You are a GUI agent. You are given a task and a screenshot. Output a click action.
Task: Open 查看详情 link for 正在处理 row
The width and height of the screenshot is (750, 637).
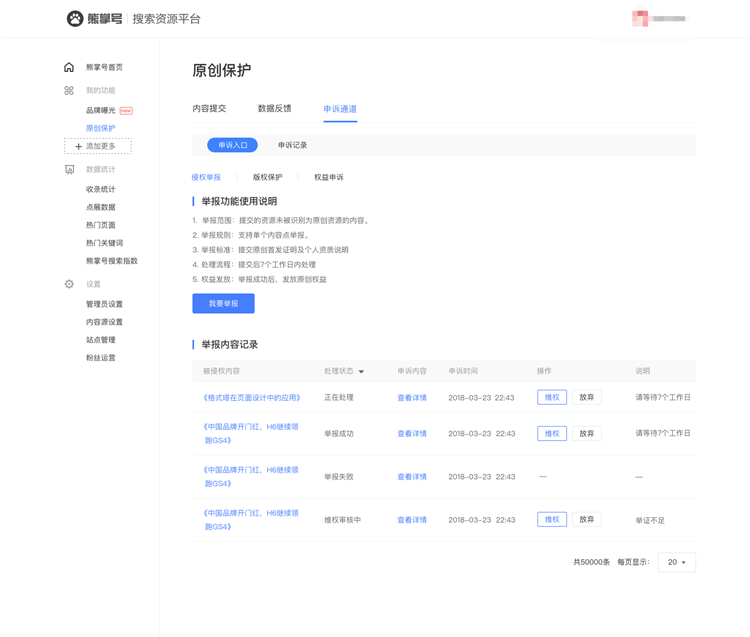(412, 398)
